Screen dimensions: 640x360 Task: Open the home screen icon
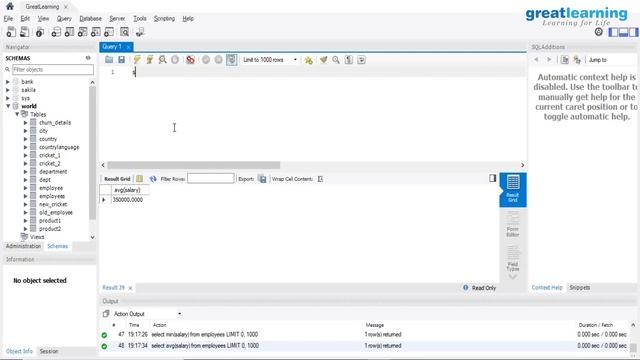click(x=10, y=6)
